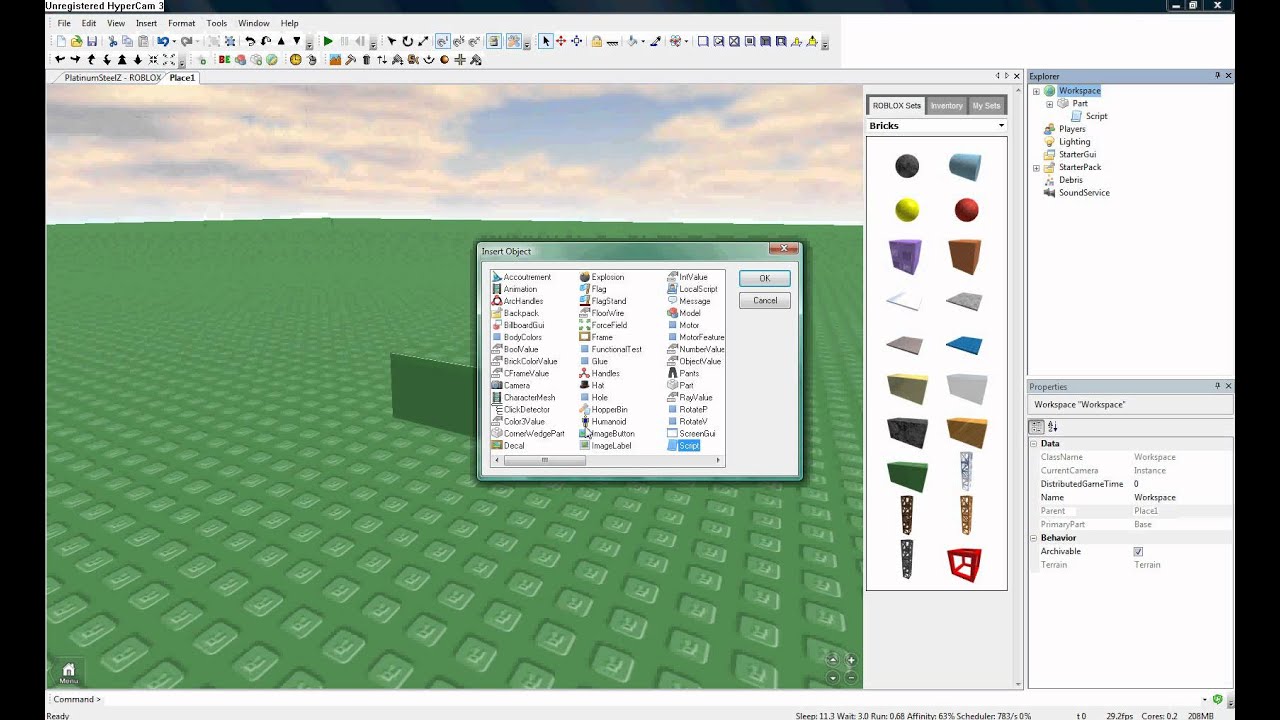Click the green Play simulation icon
Viewport: 1280px width, 720px height.
pyautogui.click(x=327, y=41)
